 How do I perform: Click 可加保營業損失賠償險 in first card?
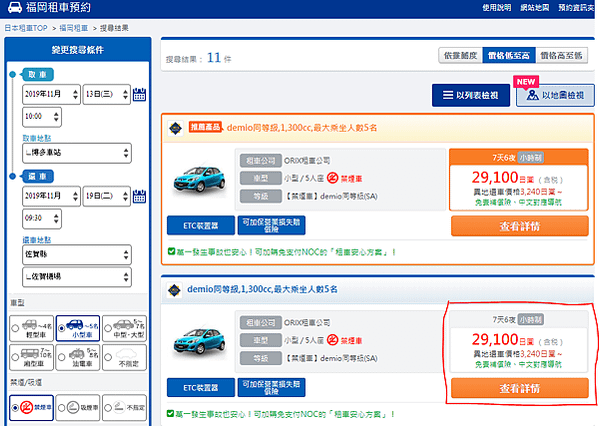272,225
